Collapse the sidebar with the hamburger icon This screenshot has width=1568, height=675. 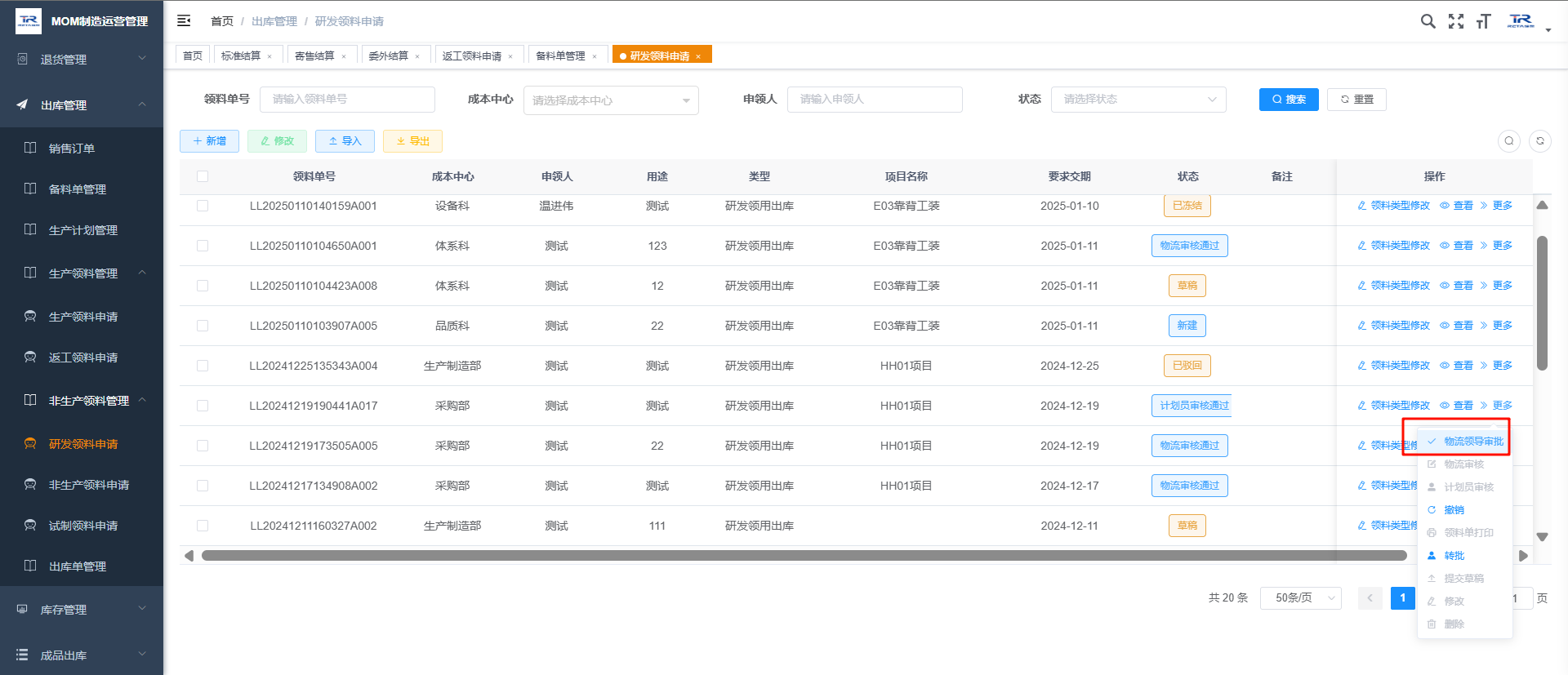184,20
